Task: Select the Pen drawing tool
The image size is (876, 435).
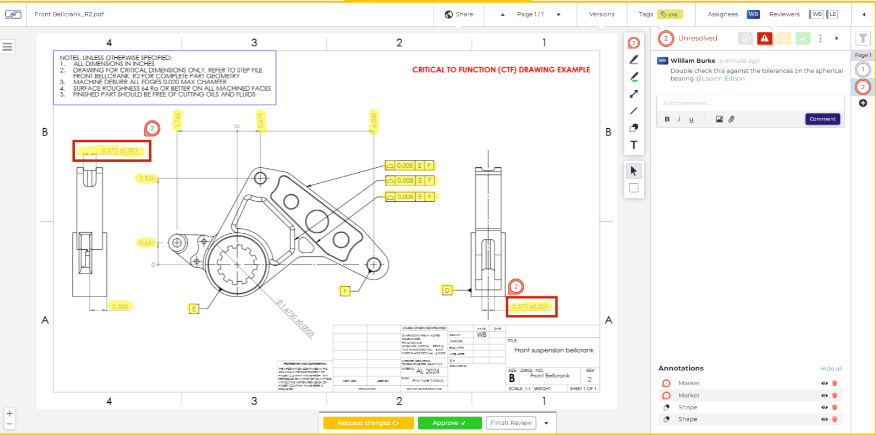Action: point(634,60)
